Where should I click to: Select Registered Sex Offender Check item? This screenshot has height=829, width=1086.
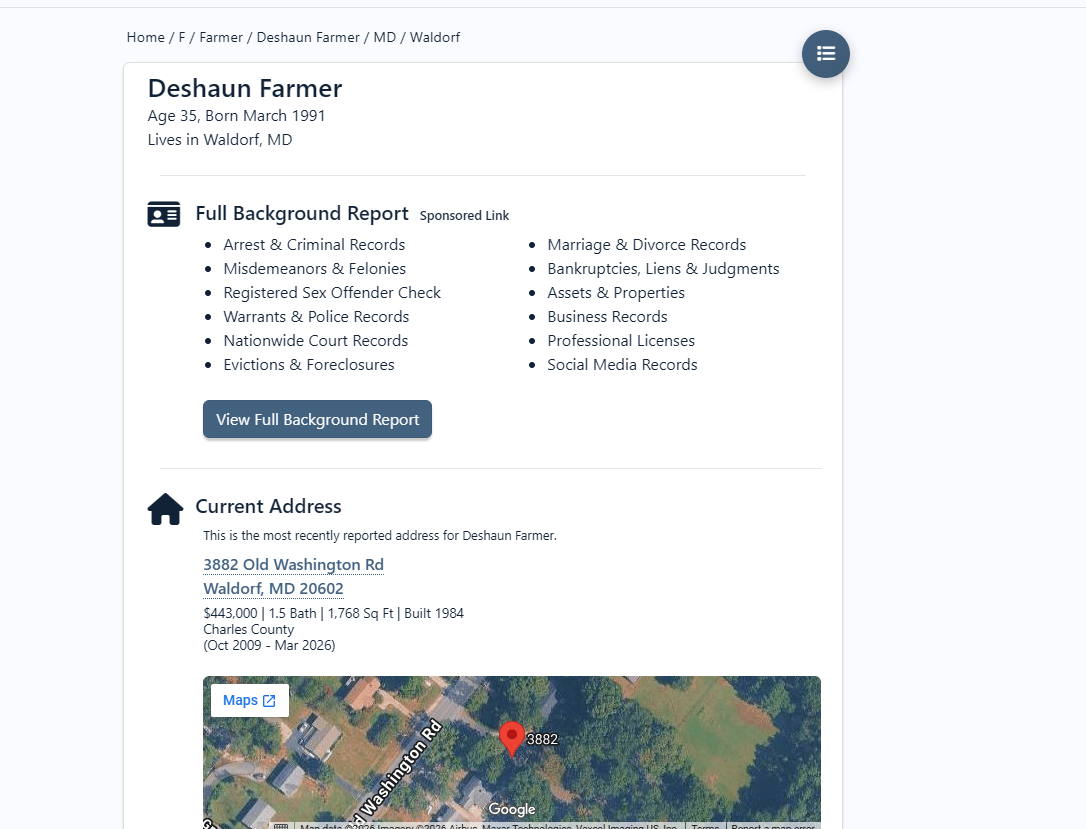pos(332,293)
